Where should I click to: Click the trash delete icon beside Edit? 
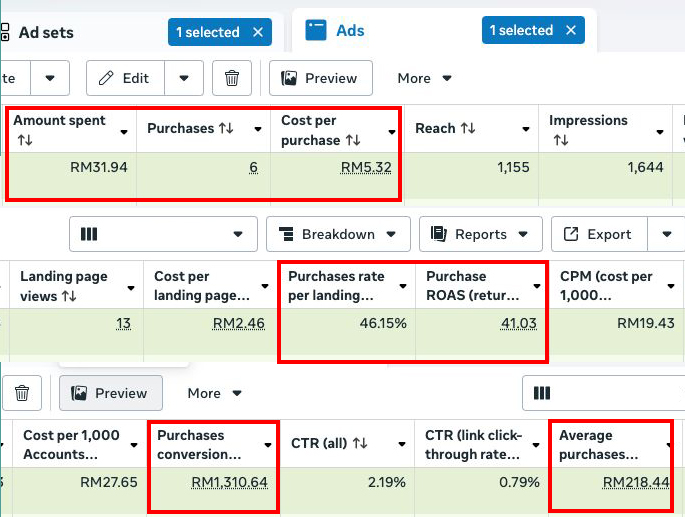click(232, 78)
